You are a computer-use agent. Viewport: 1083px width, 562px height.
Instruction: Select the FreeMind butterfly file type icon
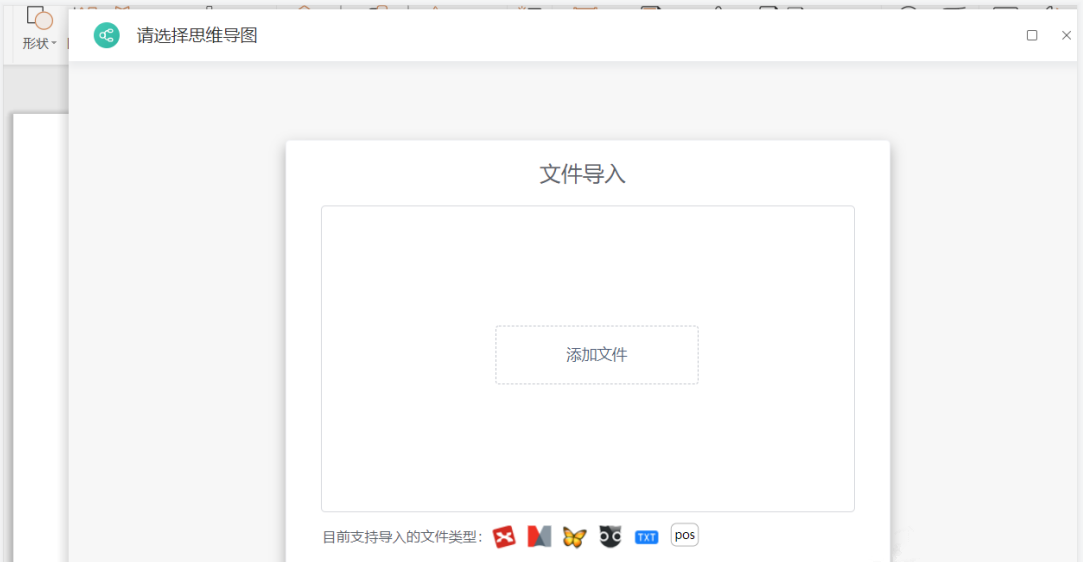[575, 536]
